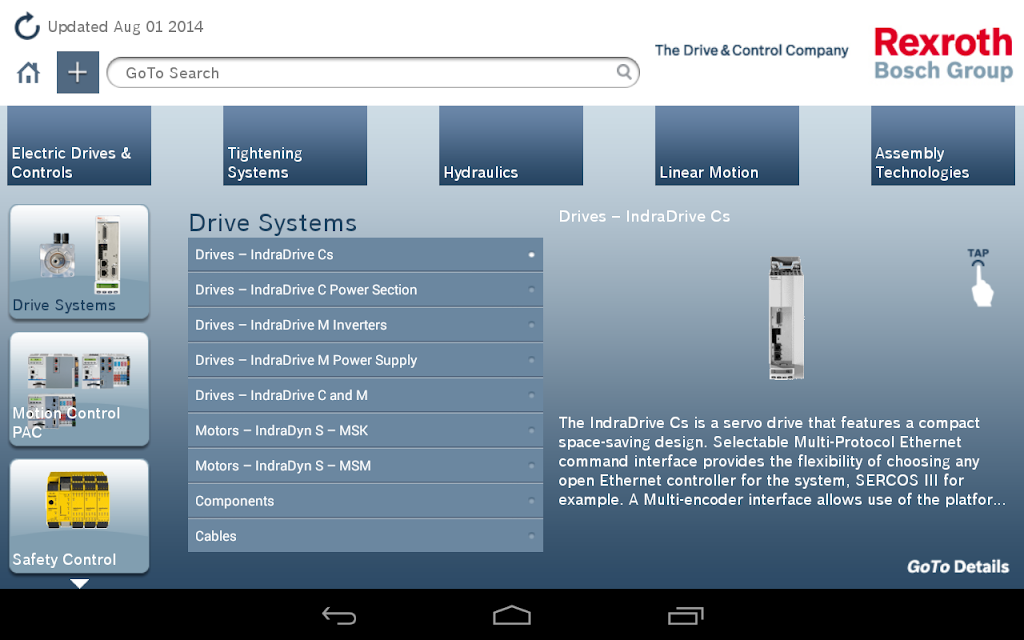This screenshot has width=1024, height=640.
Task: Switch to Linear Motion category
Action: coord(727,146)
